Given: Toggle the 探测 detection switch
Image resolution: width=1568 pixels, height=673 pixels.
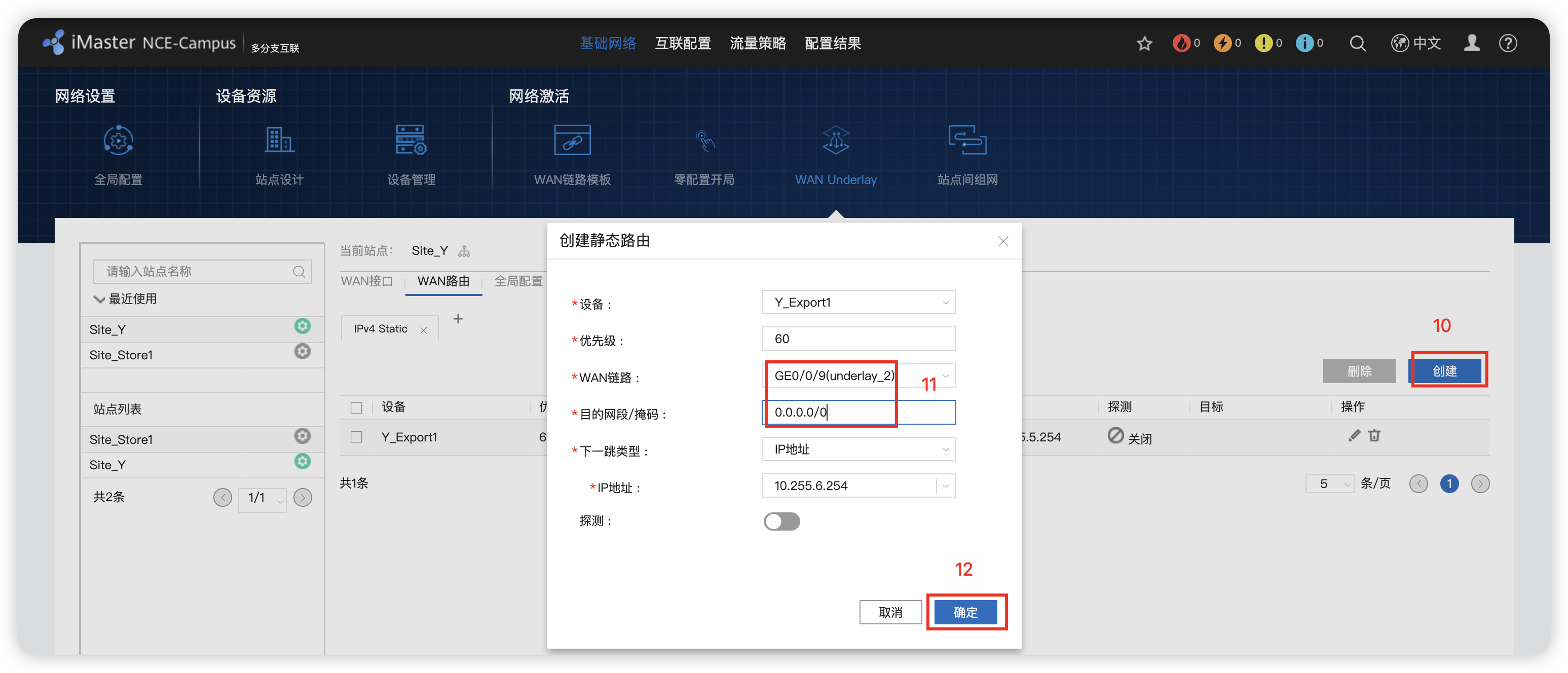Looking at the screenshot, I should coord(781,521).
